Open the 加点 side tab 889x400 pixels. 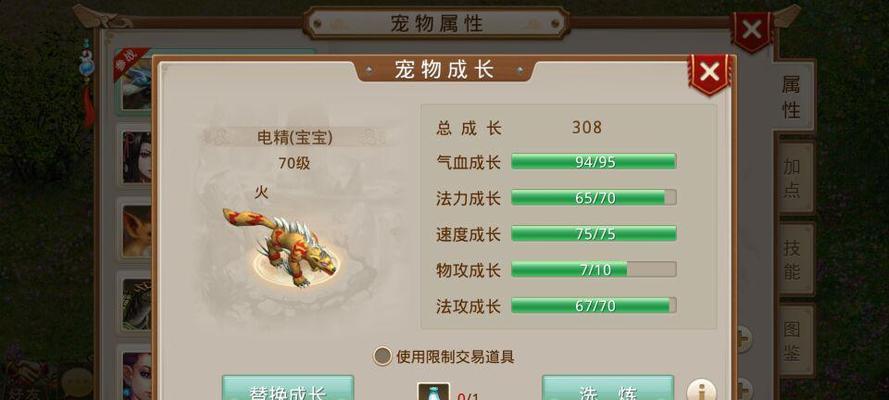[x=791, y=177]
